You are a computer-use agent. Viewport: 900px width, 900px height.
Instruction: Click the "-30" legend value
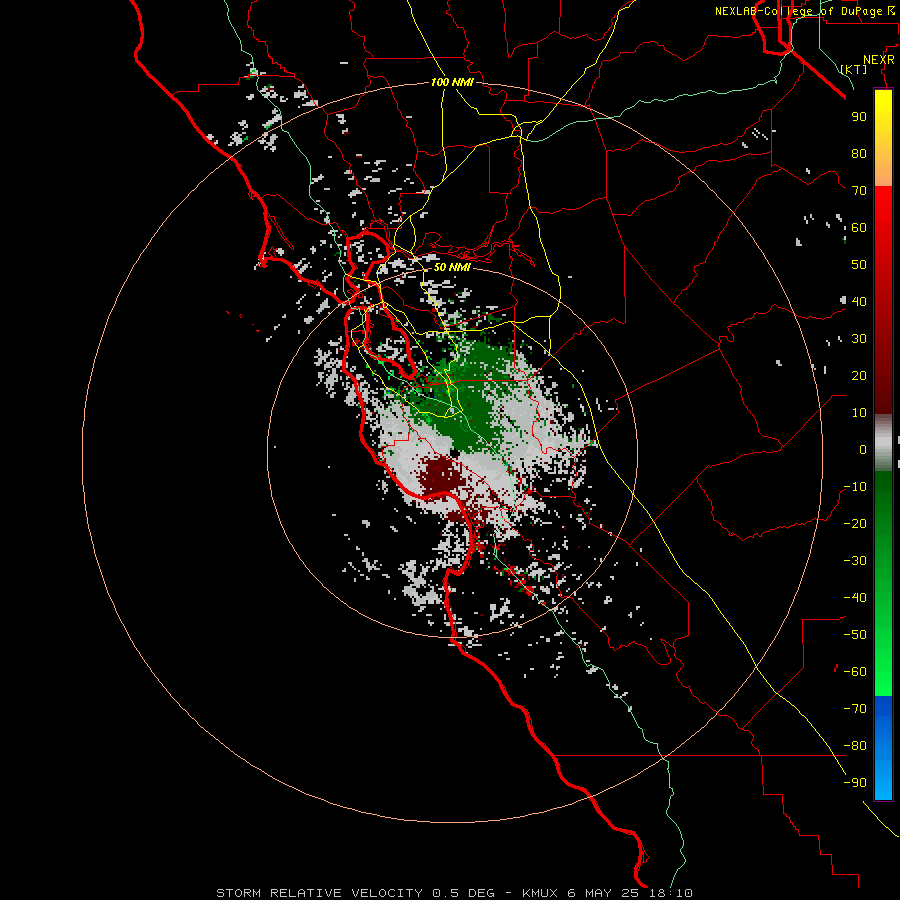855,561
